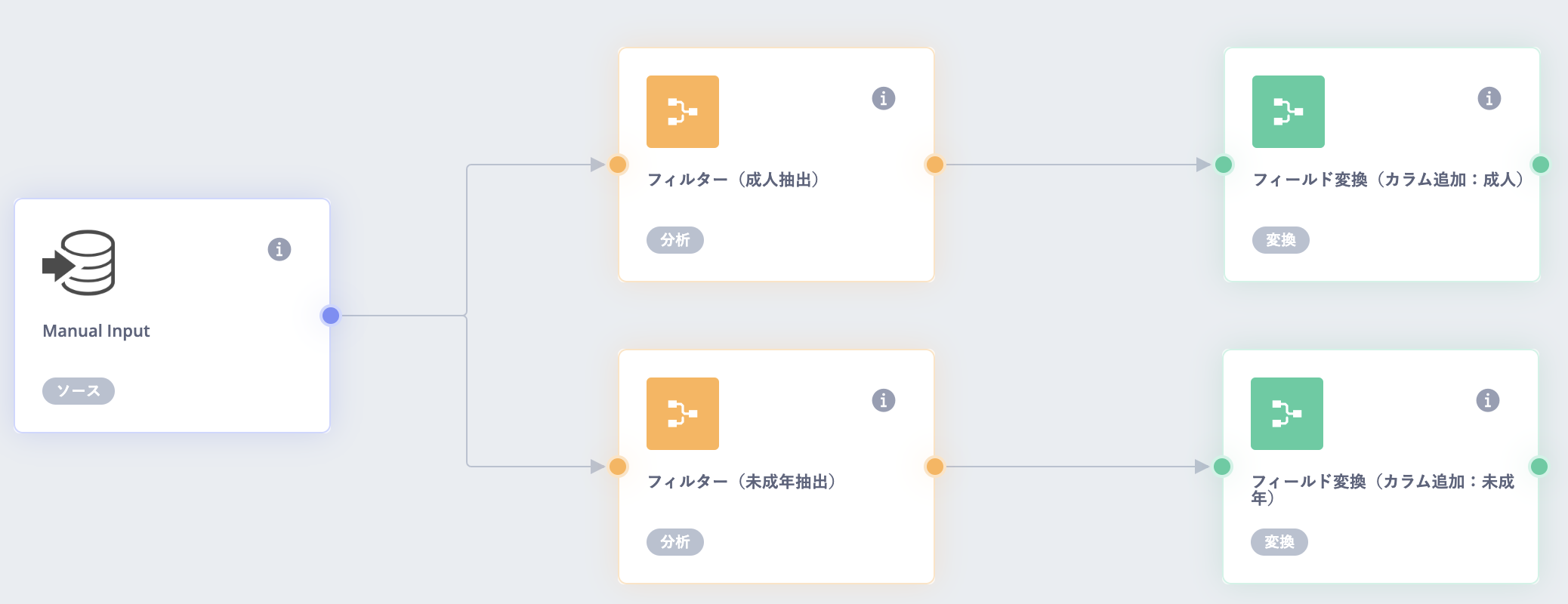Click the 分析 tag on フィルター（成人抽出）
The height and width of the screenshot is (604, 1568).
675,240
